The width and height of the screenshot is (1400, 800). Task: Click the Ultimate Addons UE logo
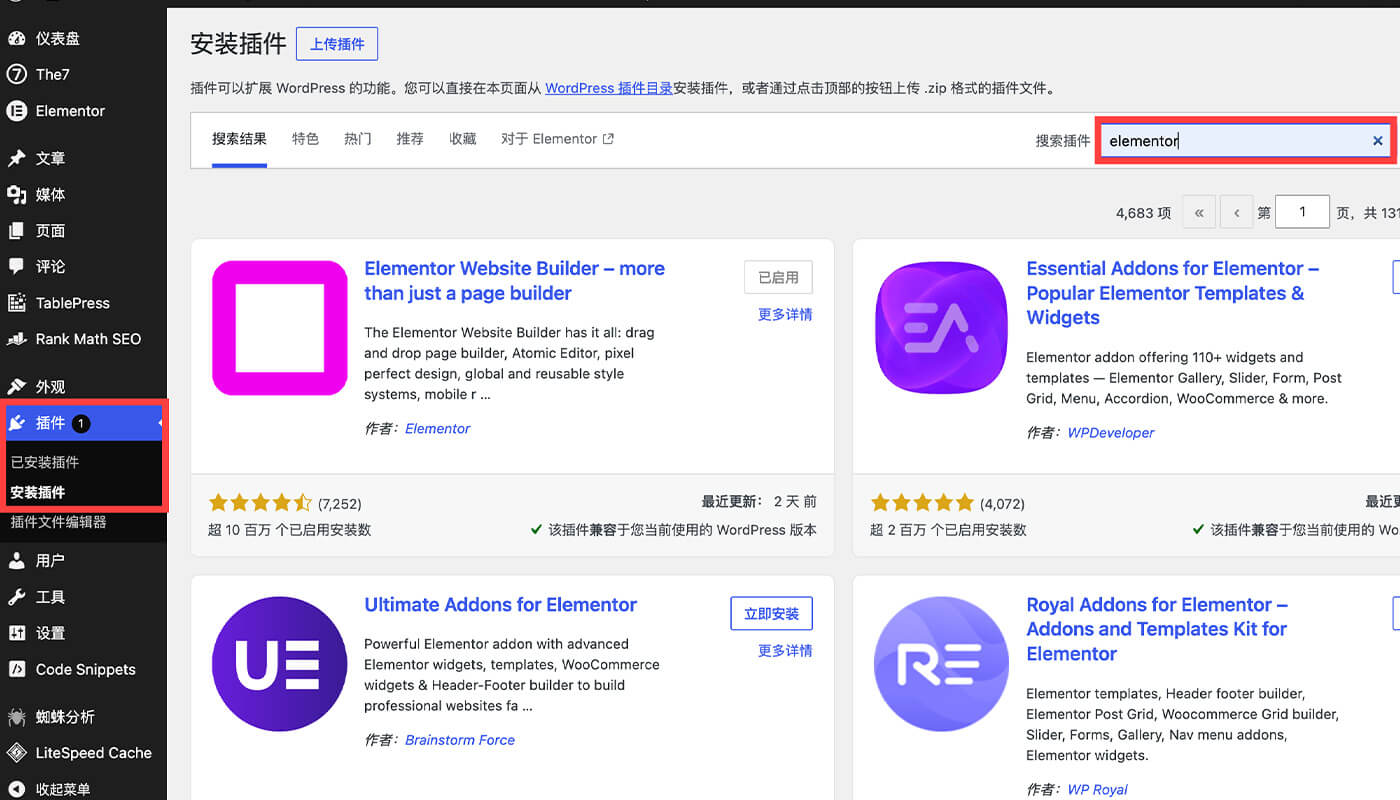pyautogui.click(x=280, y=664)
